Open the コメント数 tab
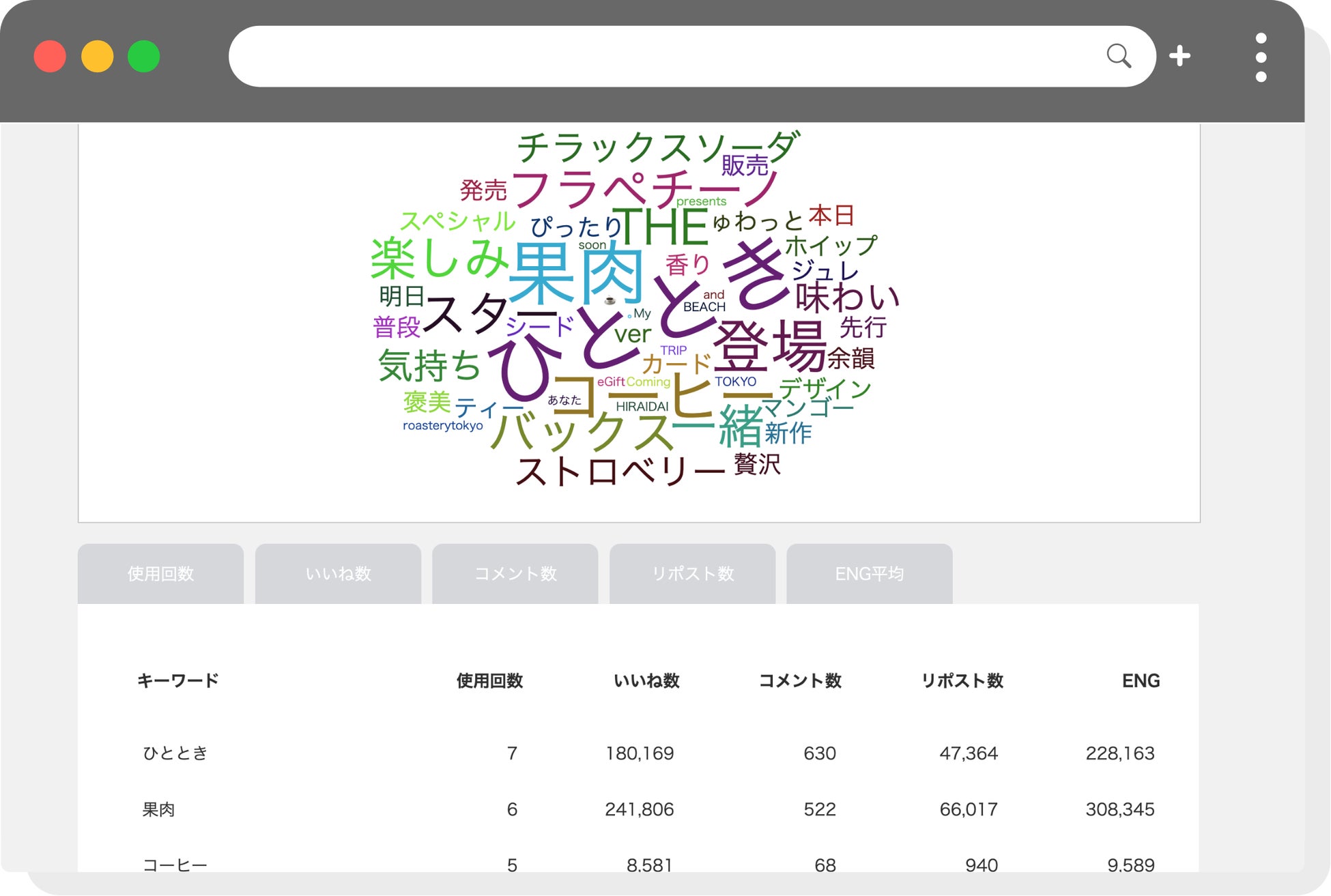This screenshot has width=1331, height=896. point(515,574)
